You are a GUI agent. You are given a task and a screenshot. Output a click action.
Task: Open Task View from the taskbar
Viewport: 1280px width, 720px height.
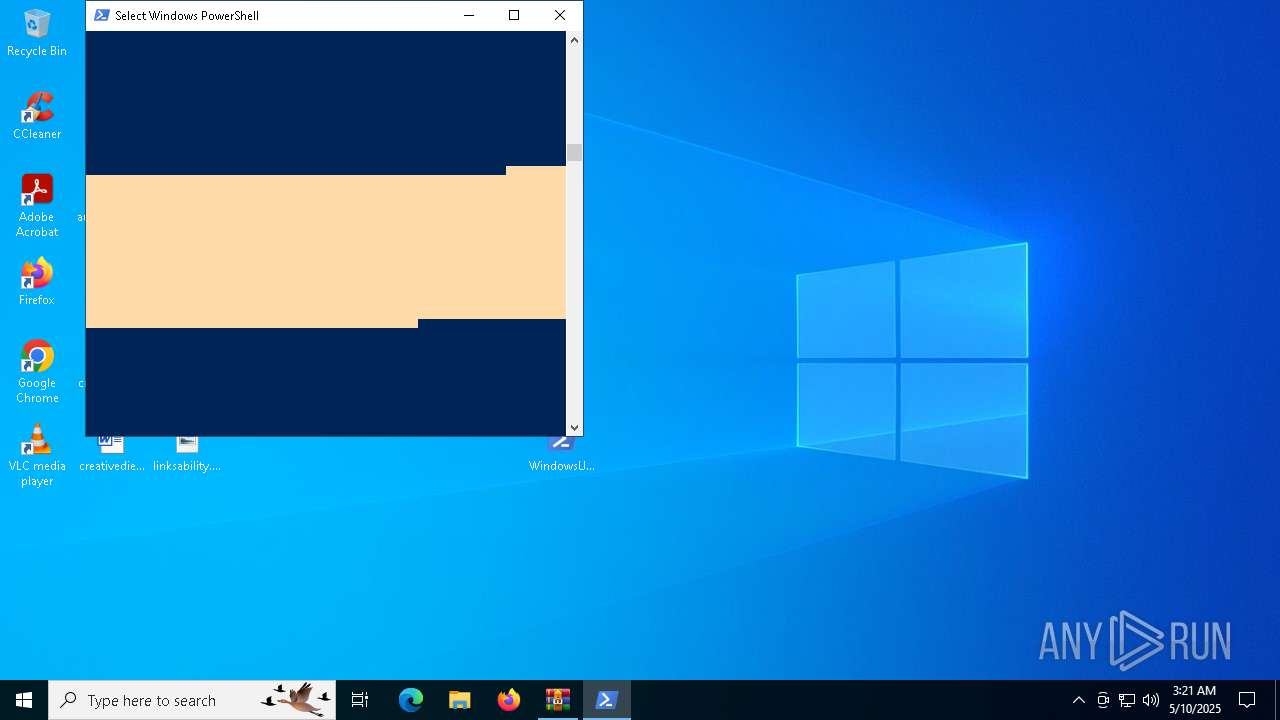(x=360, y=700)
